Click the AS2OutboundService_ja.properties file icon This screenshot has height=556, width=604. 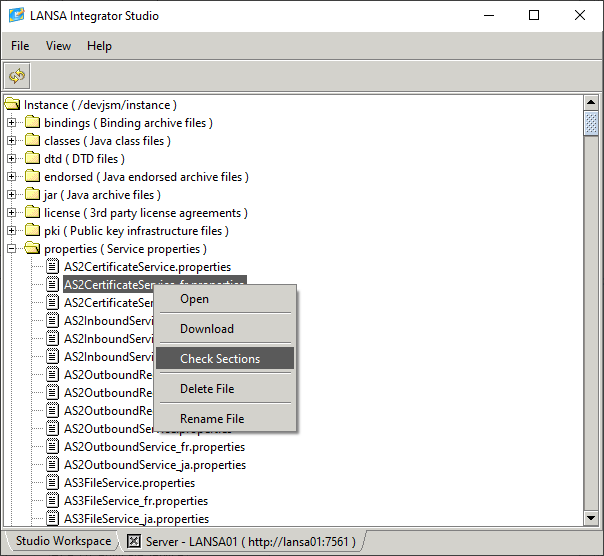[53, 465]
